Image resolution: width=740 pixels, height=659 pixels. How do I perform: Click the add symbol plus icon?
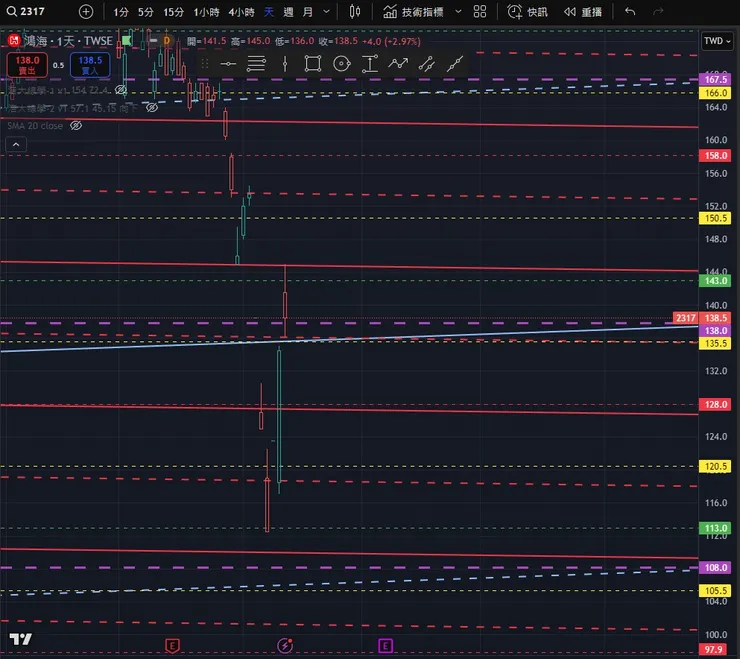[86, 12]
